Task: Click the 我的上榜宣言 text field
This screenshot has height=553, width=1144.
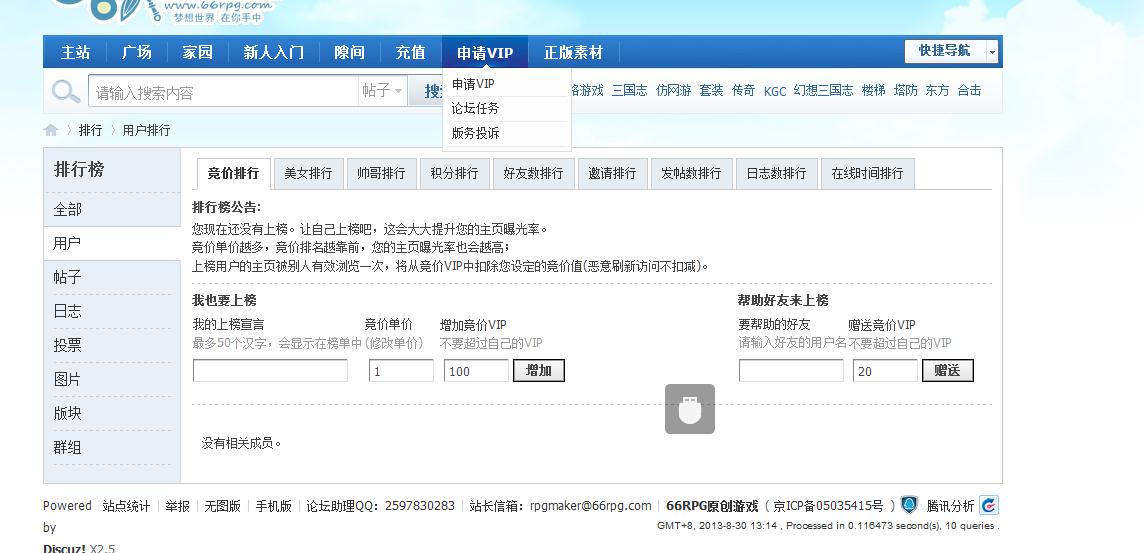Action: coord(270,371)
